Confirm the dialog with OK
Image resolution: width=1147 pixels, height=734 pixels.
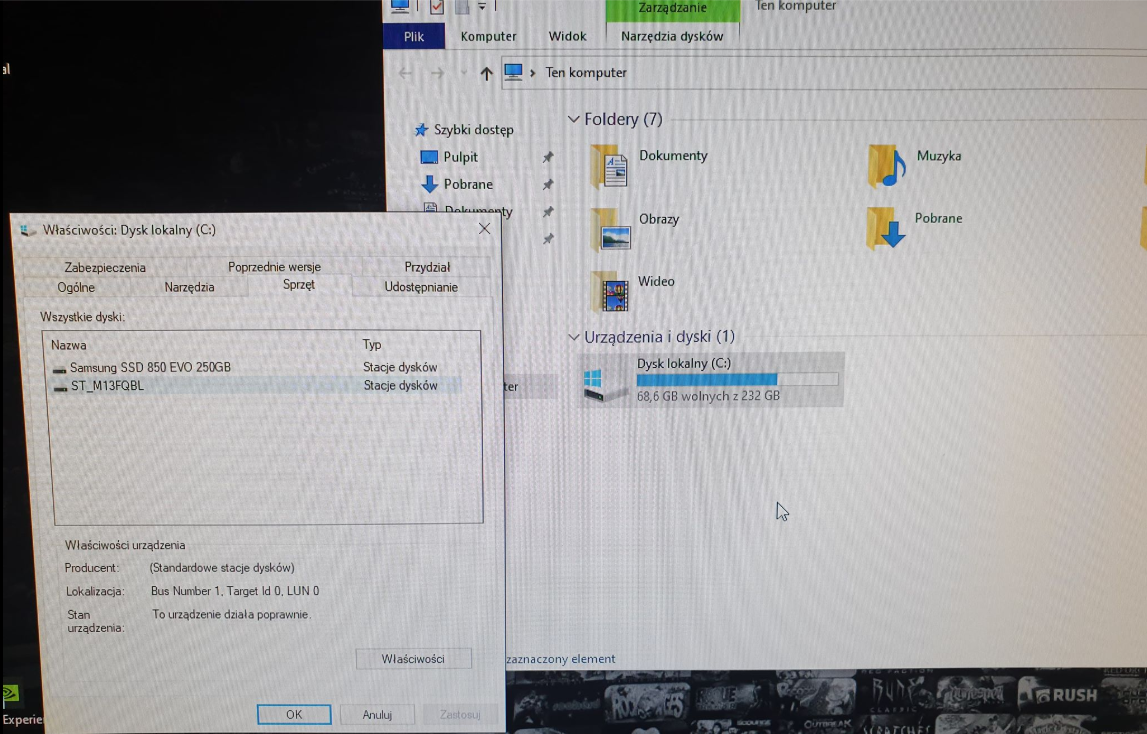(x=294, y=714)
